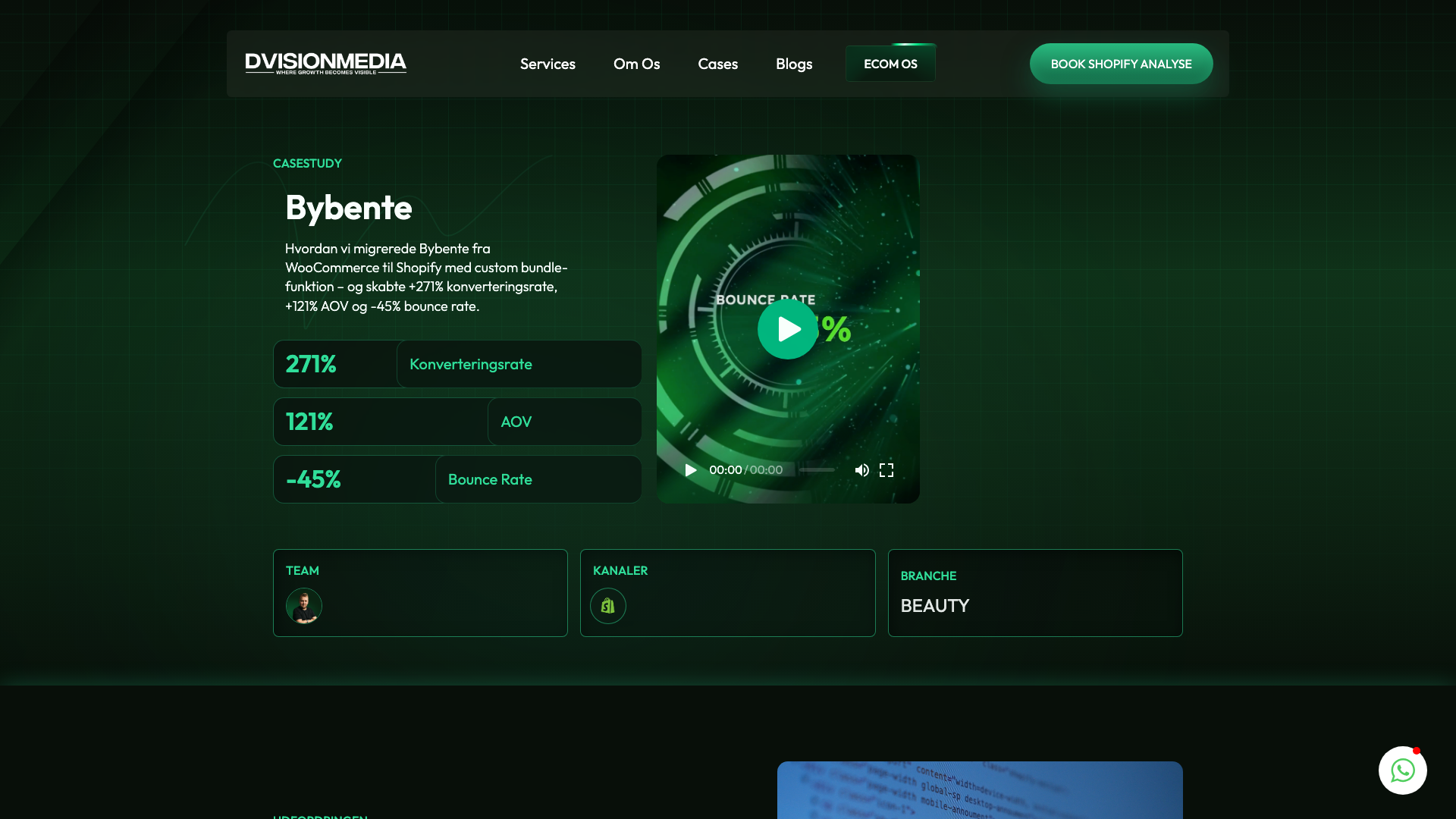The height and width of the screenshot is (819, 1456).
Task: Click the ECOM OS nav button
Action: click(x=890, y=64)
